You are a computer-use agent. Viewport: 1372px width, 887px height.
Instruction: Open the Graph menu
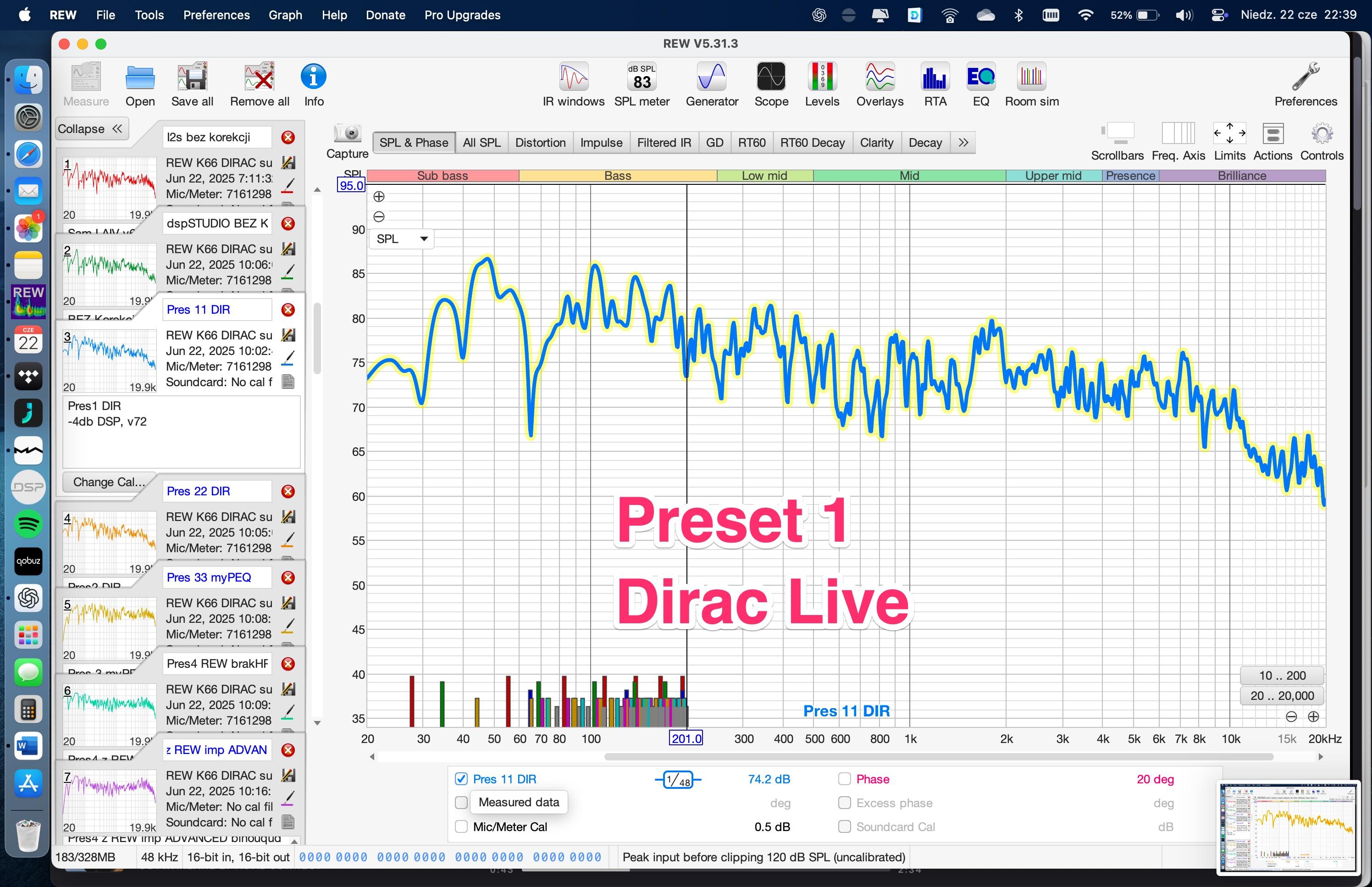pos(285,15)
